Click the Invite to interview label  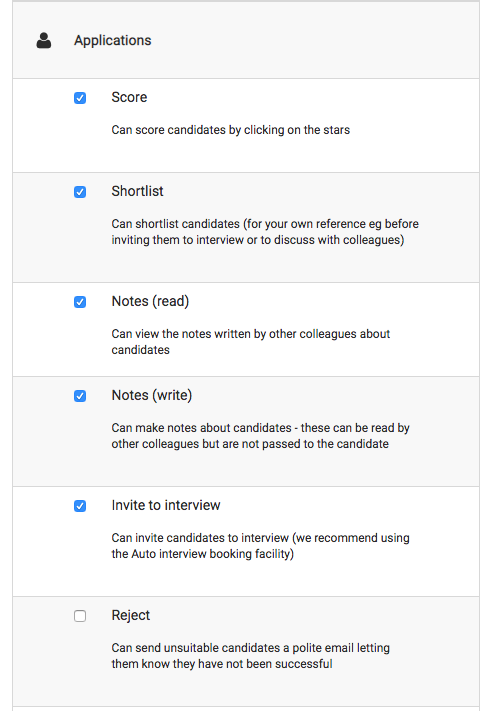pos(166,505)
